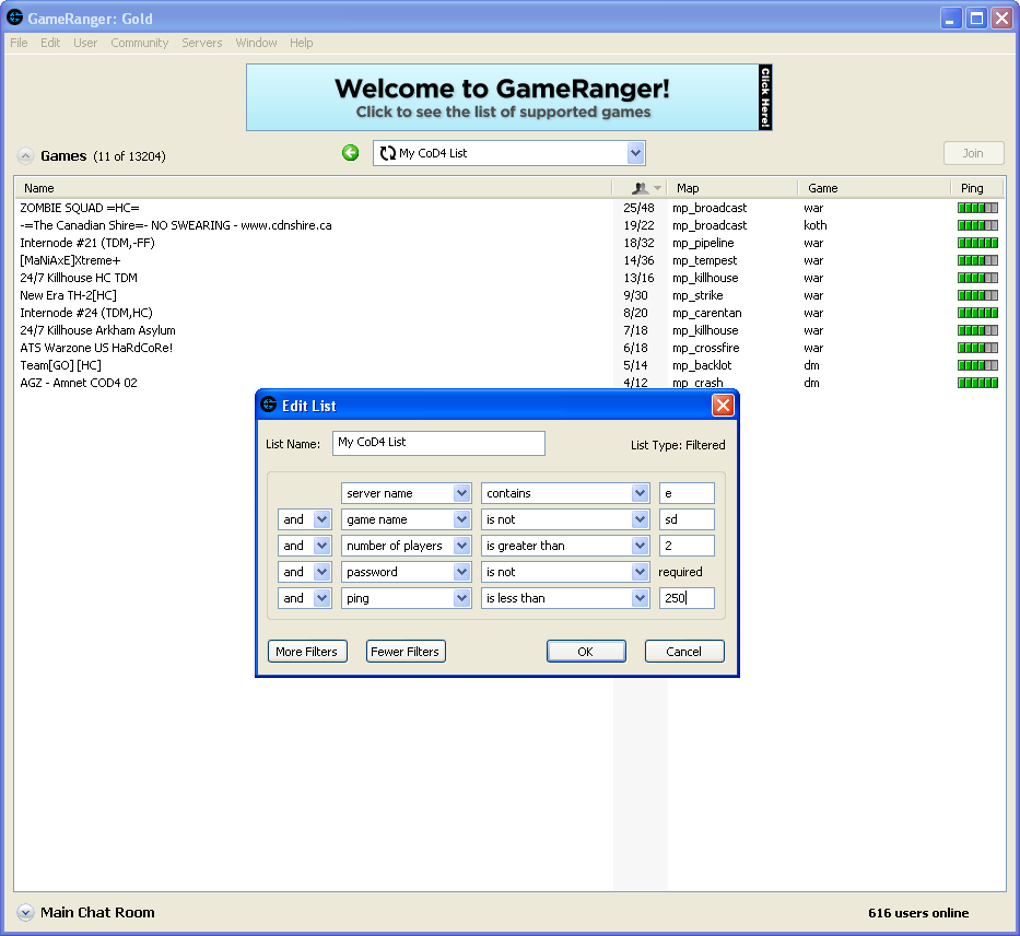Open the Edit menu
The width and height of the screenshot is (1020, 936).
pyautogui.click(x=50, y=43)
